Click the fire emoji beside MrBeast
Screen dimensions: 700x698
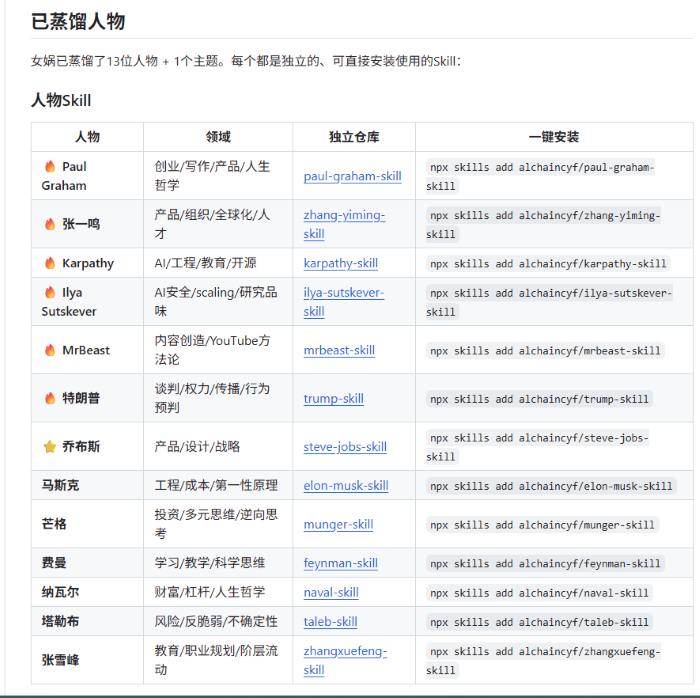pyautogui.click(x=50, y=350)
